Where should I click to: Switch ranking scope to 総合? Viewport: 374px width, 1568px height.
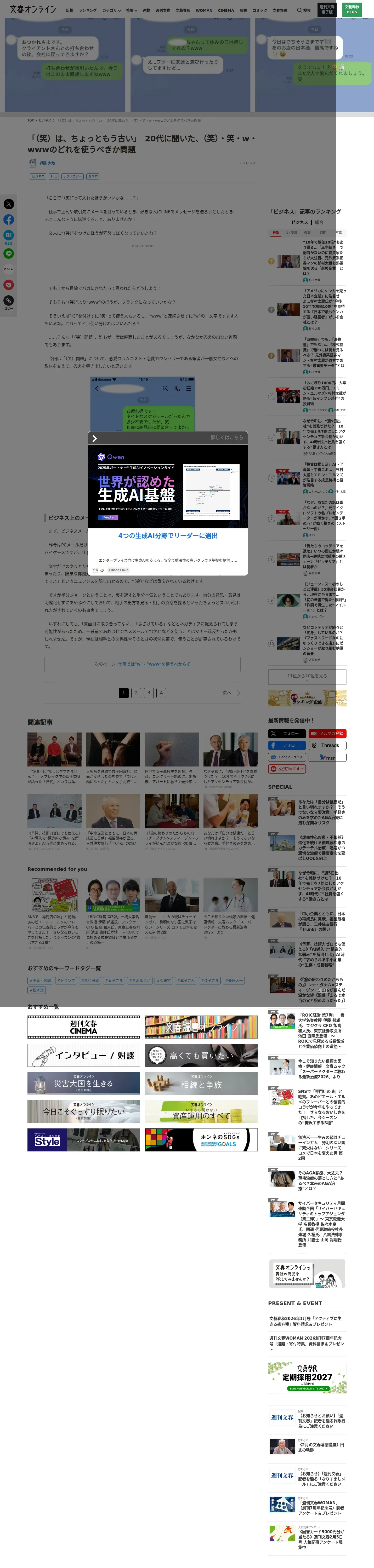pyautogui.click(x=319, y=222)
